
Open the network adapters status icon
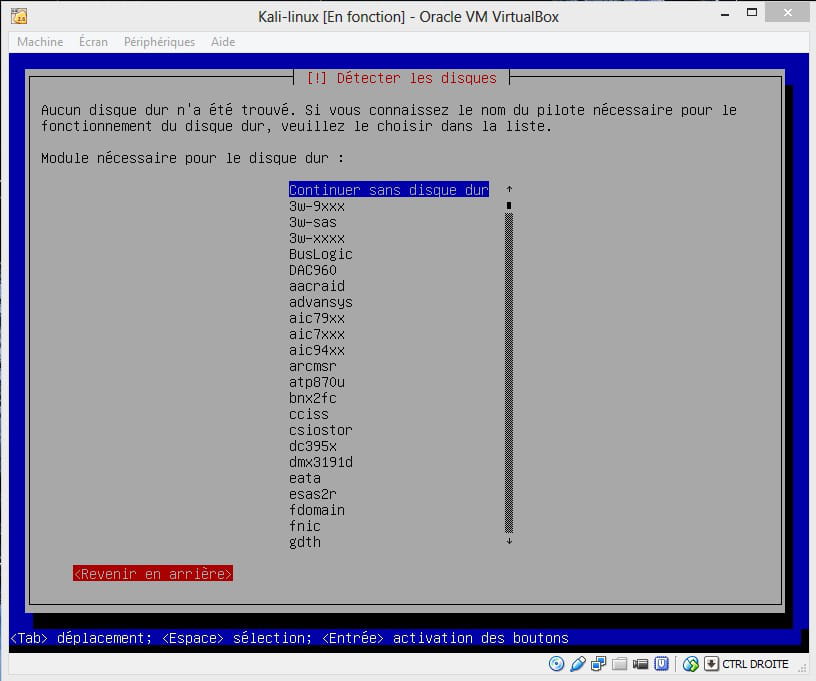(599, 664)
